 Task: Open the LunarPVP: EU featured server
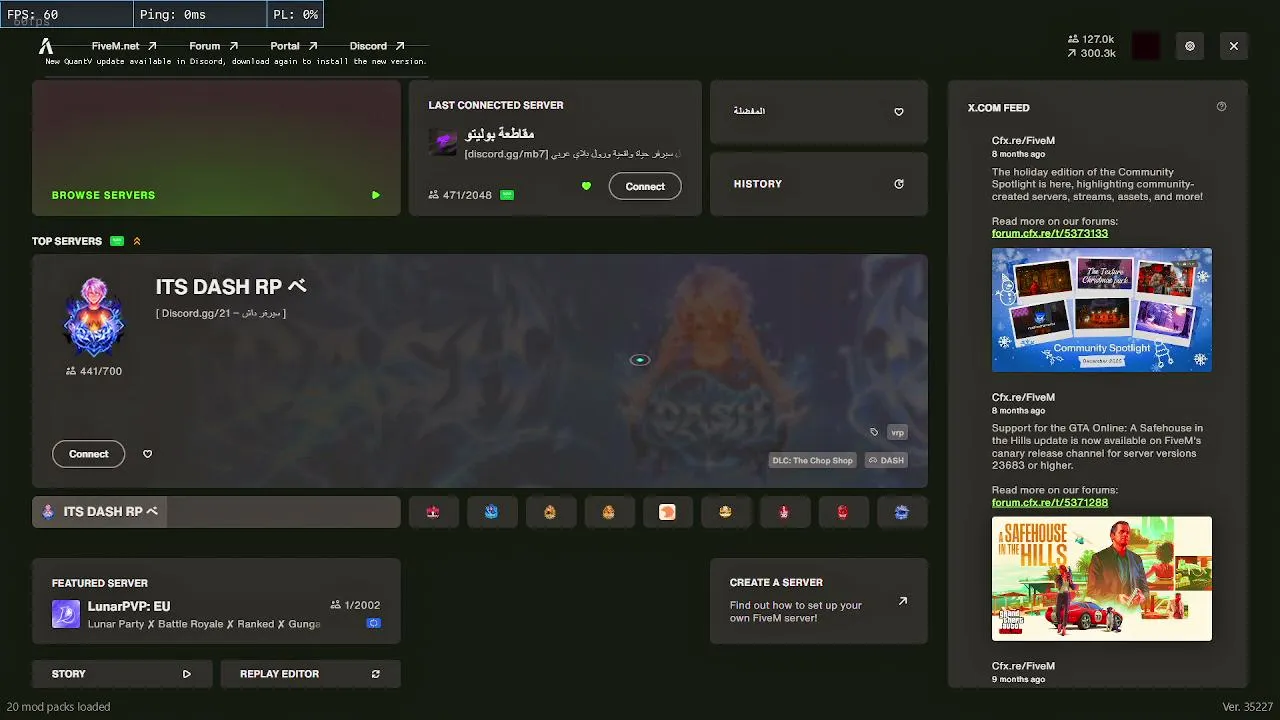[216, 601]
